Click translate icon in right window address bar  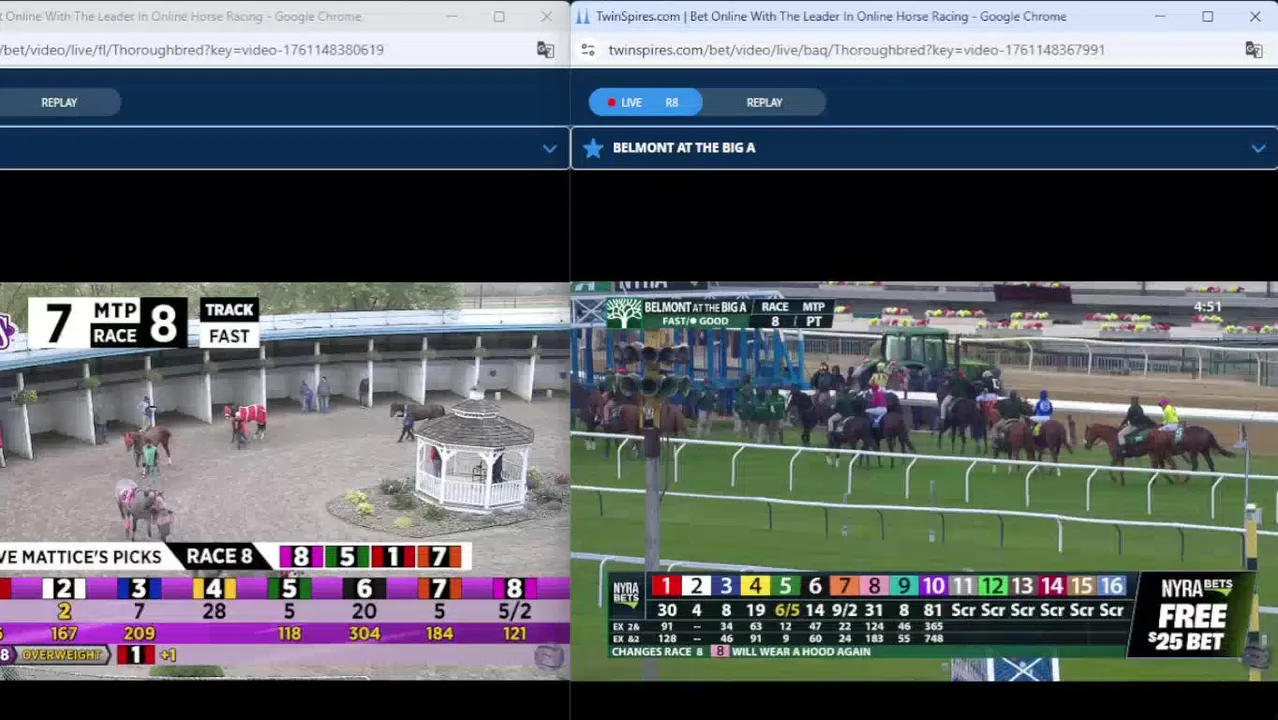pyautogui.click(x=1253, y=50)
